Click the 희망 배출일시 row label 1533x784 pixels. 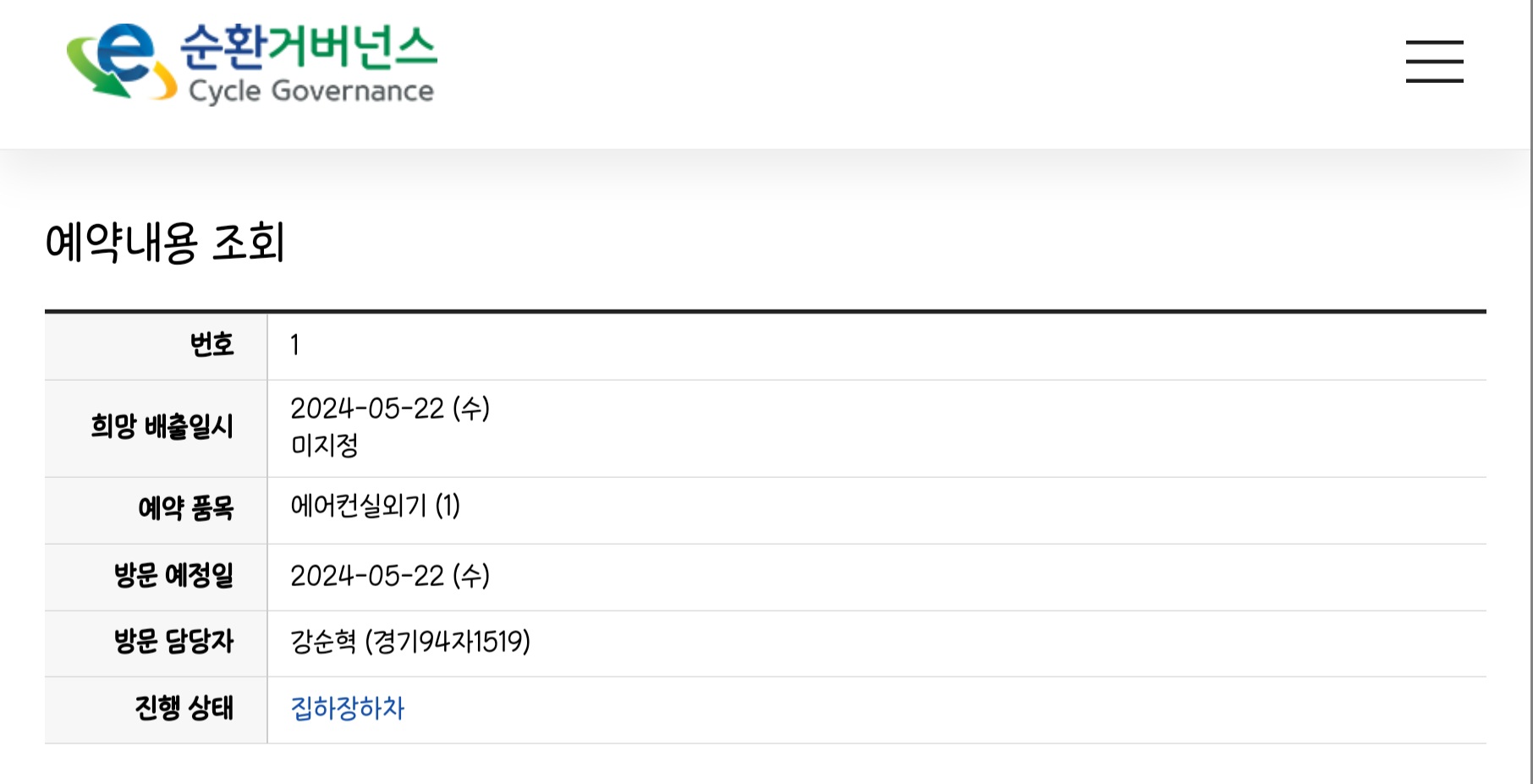(162, 426)
